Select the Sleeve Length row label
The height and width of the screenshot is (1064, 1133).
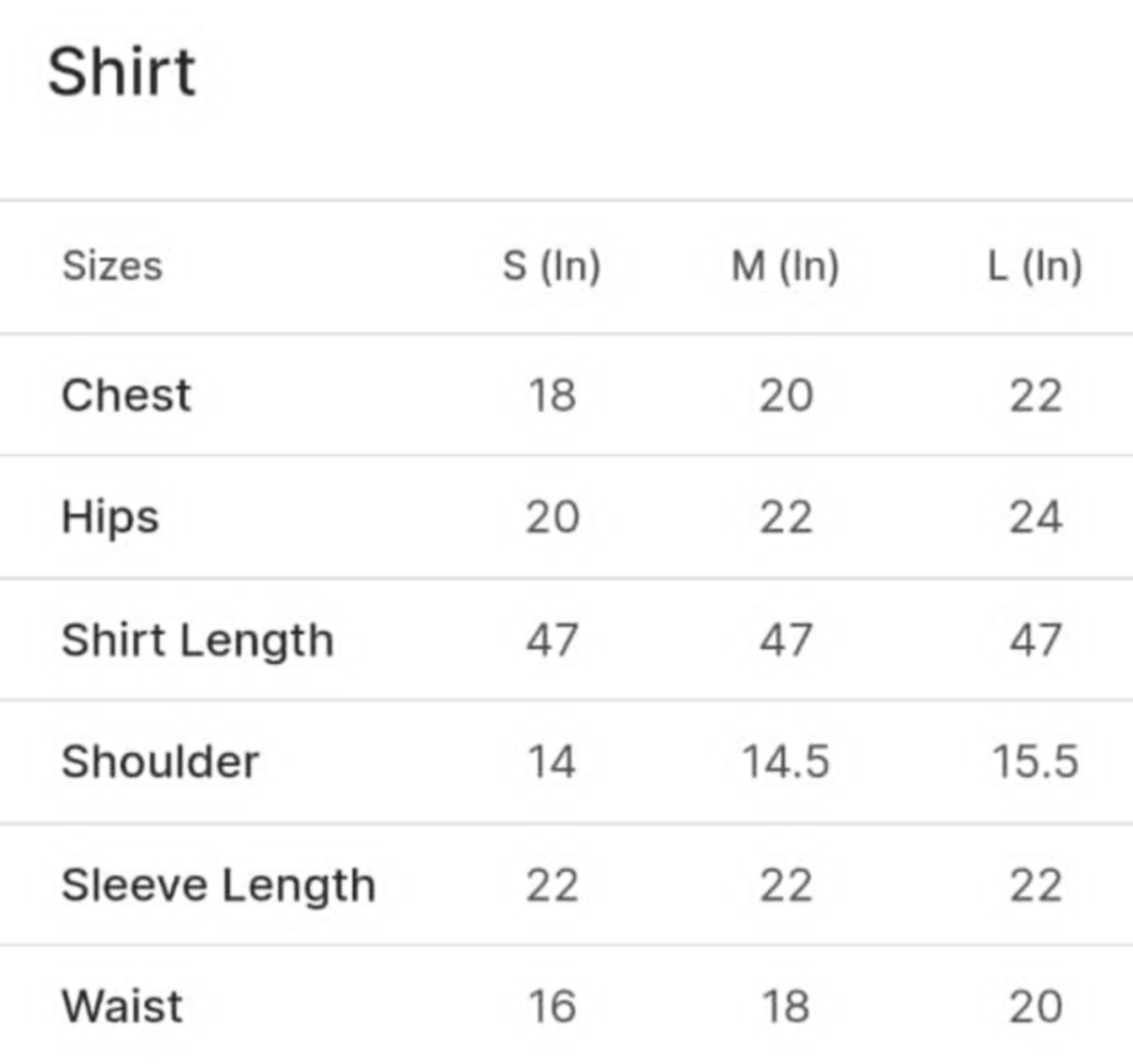(x=219, y=885)
